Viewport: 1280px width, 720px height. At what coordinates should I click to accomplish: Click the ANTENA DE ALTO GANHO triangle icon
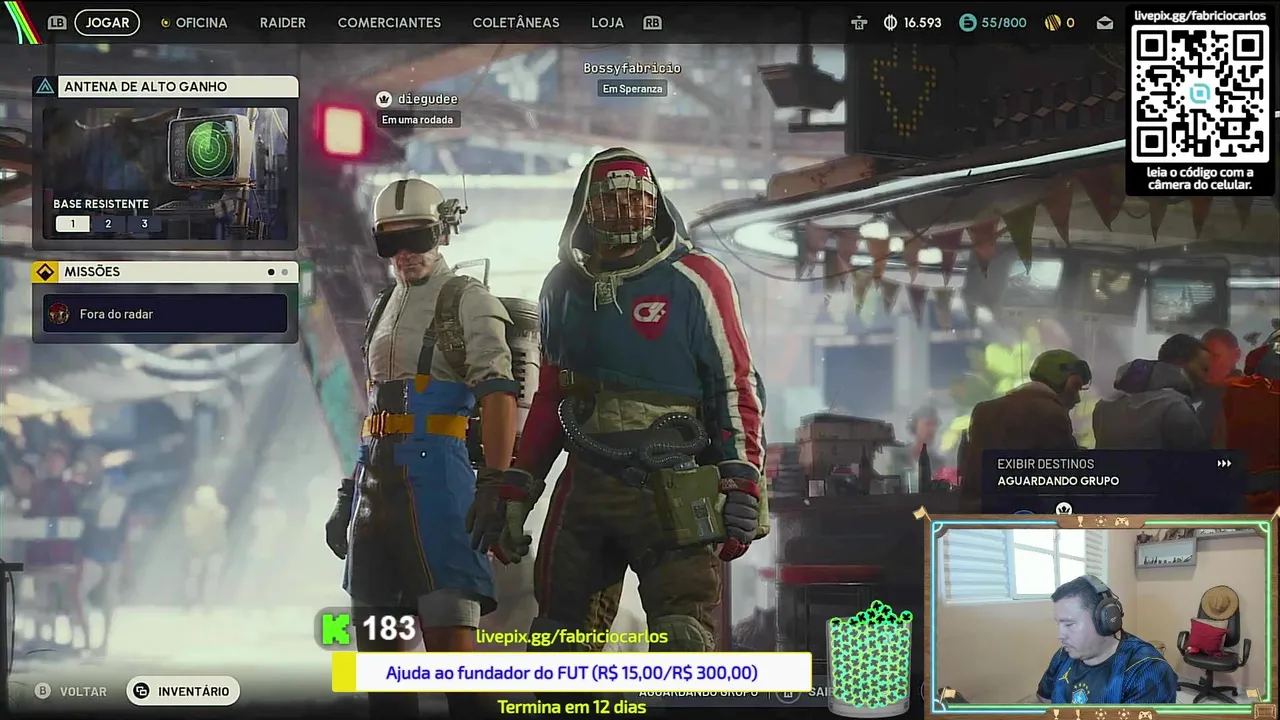click(x=45, y=86)
